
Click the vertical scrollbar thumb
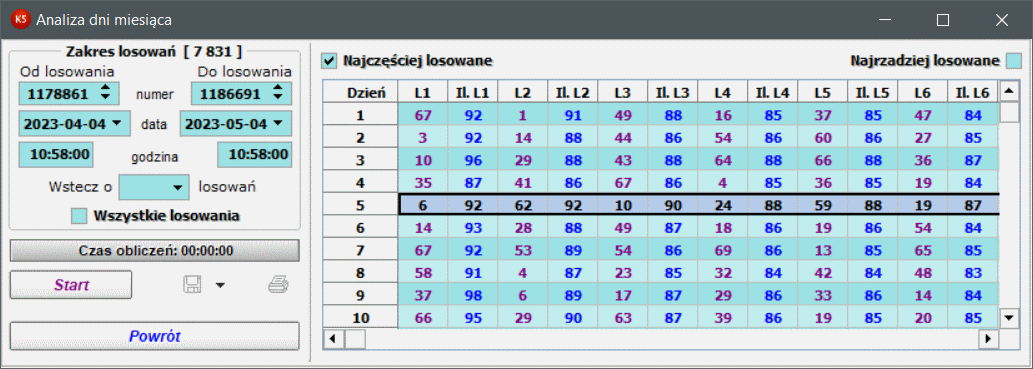1009,113
